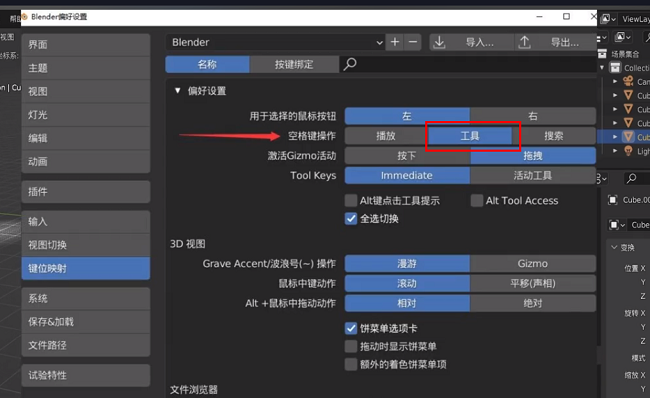650x398 pixels.
Task: Click the highlighted Cube mesh icon
Action: click(x=629, y=137)
